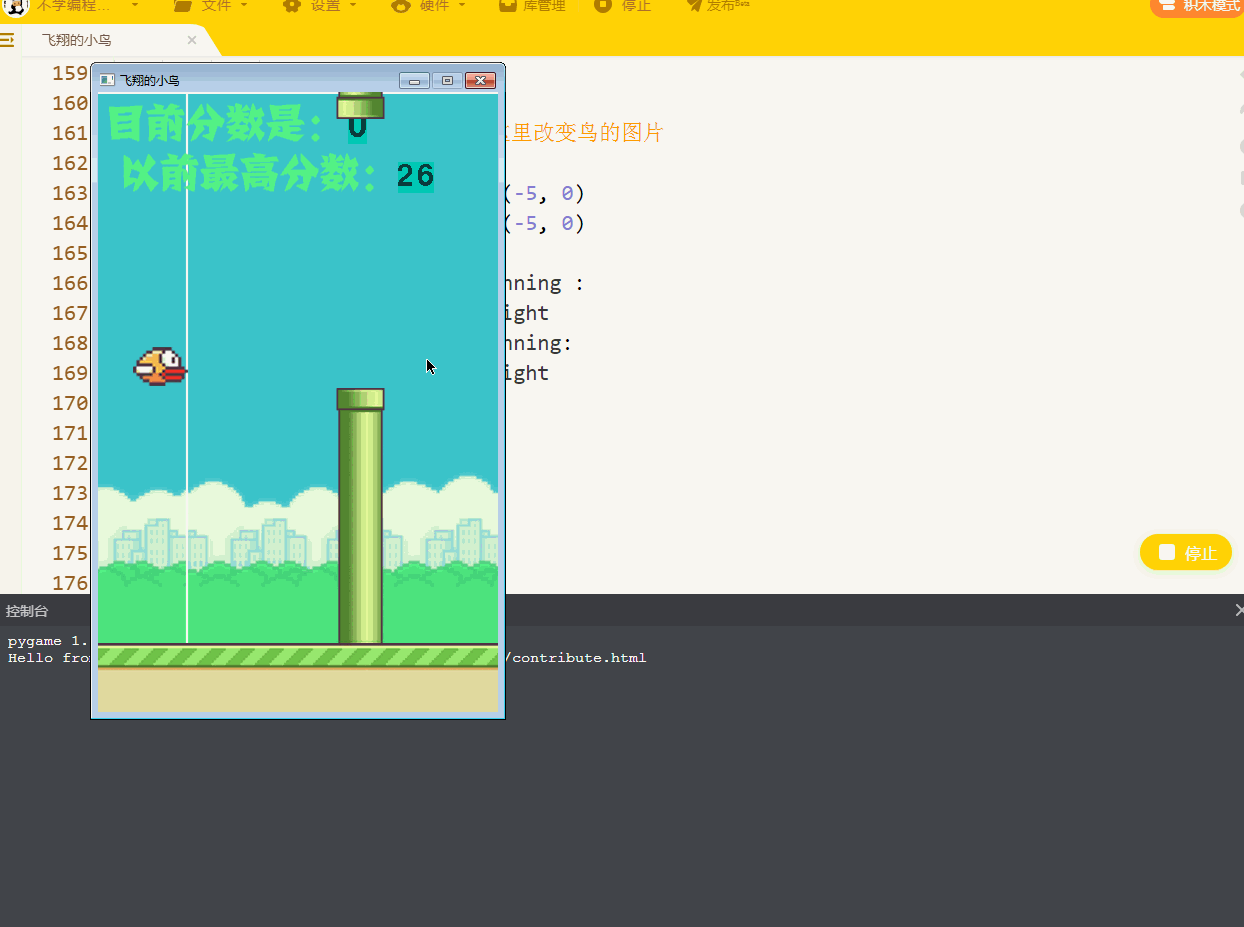1244x927 pixels.
Task: Expand the project name dropdown arrow
Action: click(x=134, y=5)
